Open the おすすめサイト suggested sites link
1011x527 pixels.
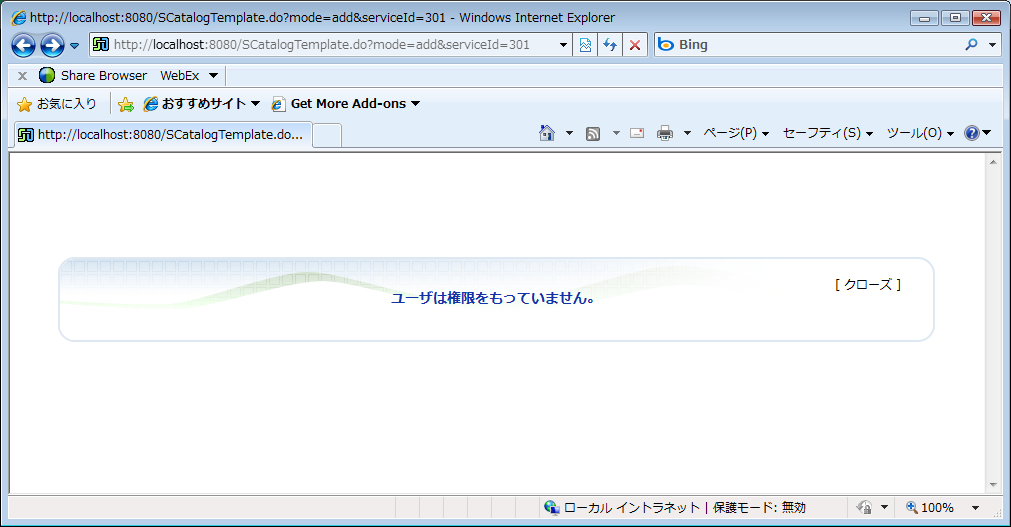pyautogui.click(x=201, y=104)
